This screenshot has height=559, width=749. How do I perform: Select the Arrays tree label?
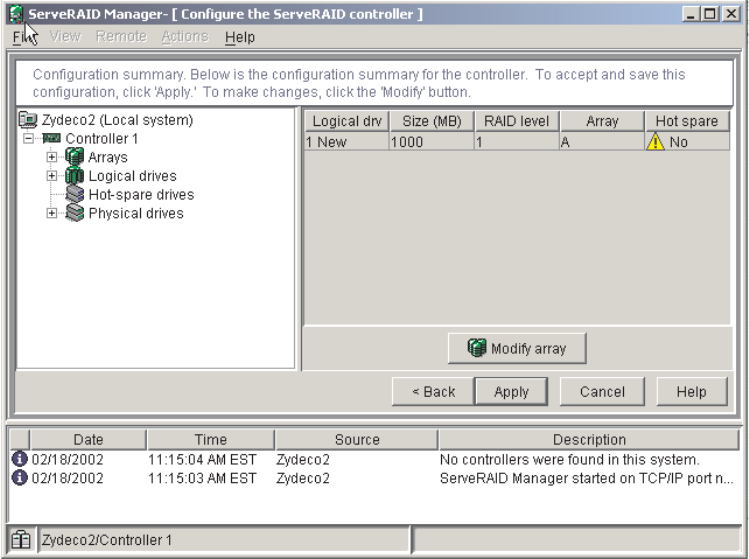[x=108, y=157]
